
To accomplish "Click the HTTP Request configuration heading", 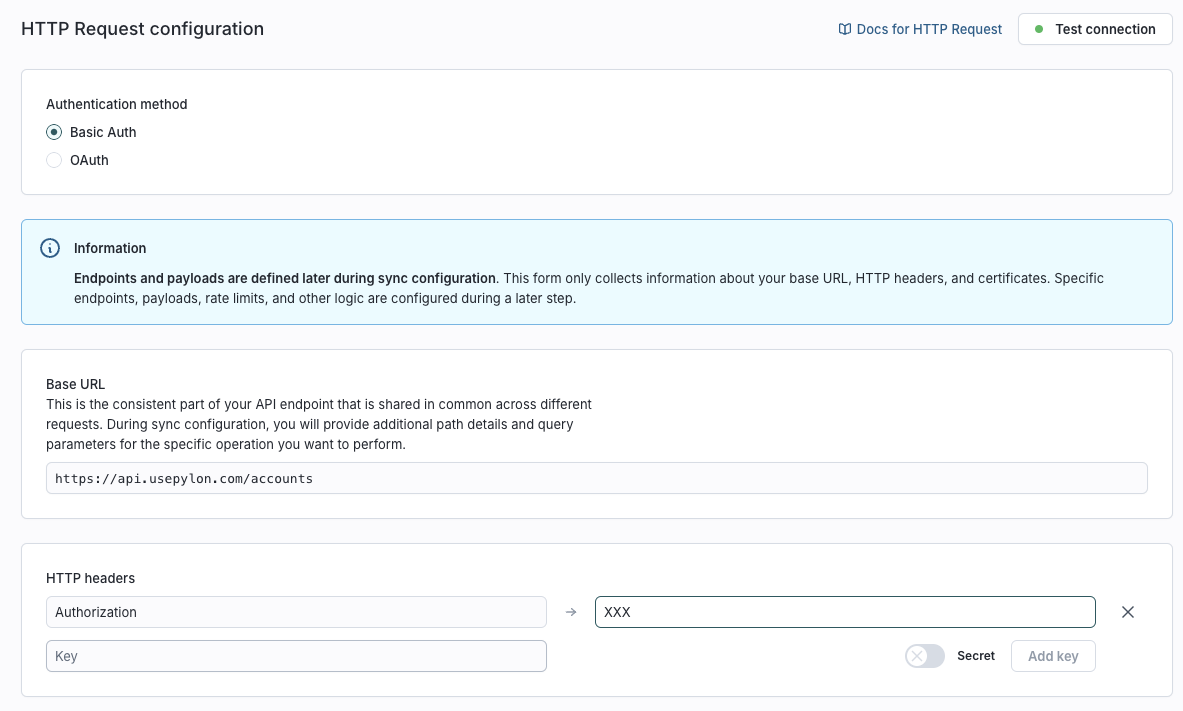I will click(x=142, y=29).
